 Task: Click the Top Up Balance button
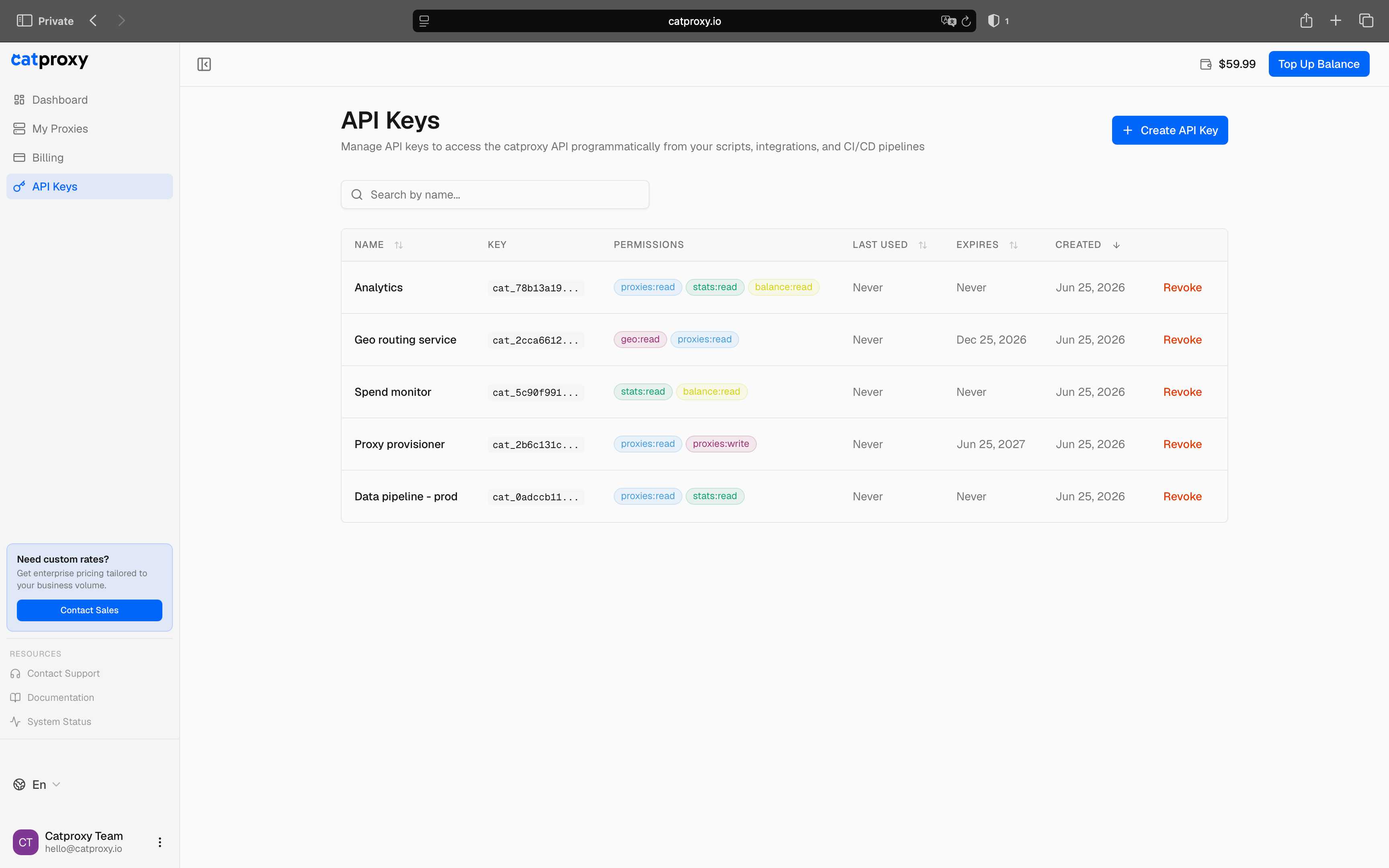[x=1318, y=64]
